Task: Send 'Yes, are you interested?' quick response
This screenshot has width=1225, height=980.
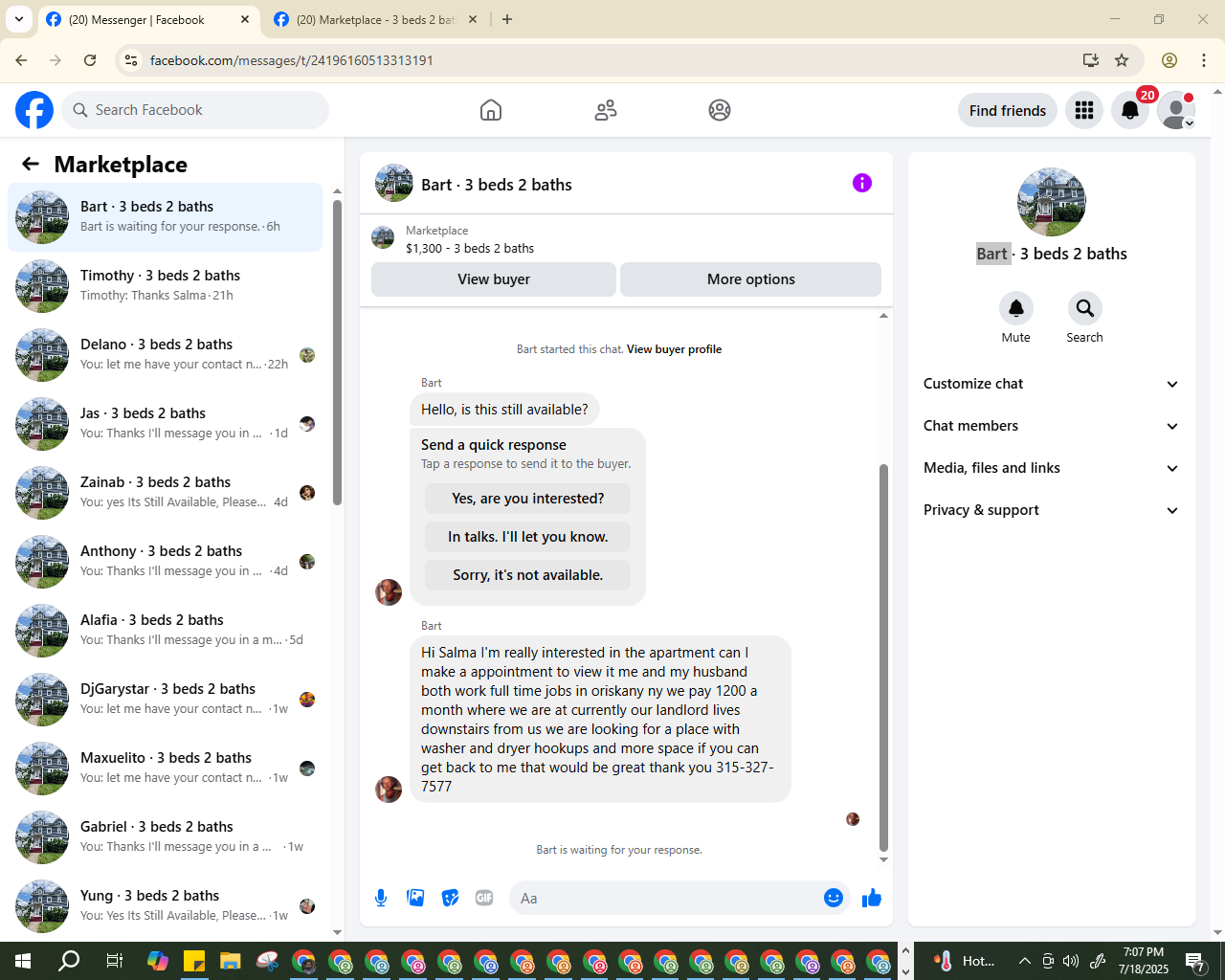Action: (x=528, y=499)
